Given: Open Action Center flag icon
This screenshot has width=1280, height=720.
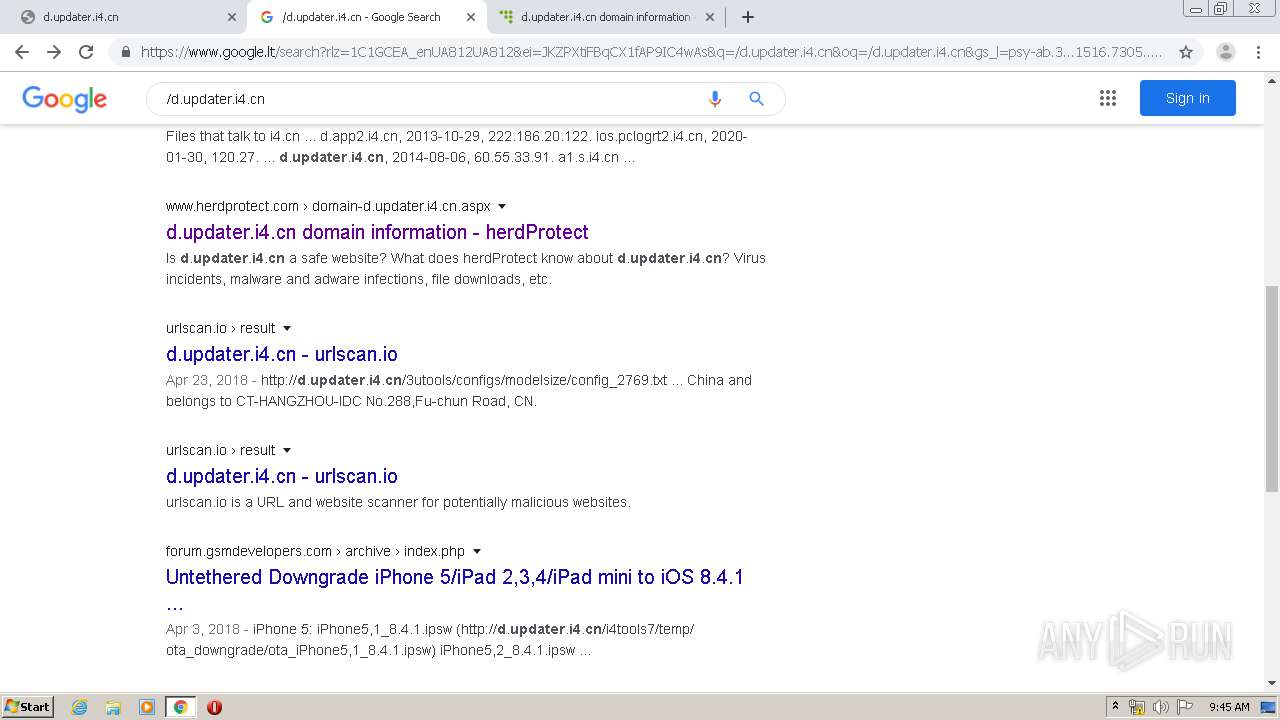Looking at the screenshot, I should [1185, 707].
